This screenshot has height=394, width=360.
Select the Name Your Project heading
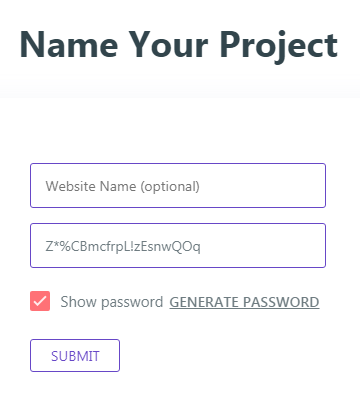click(179, 45)
